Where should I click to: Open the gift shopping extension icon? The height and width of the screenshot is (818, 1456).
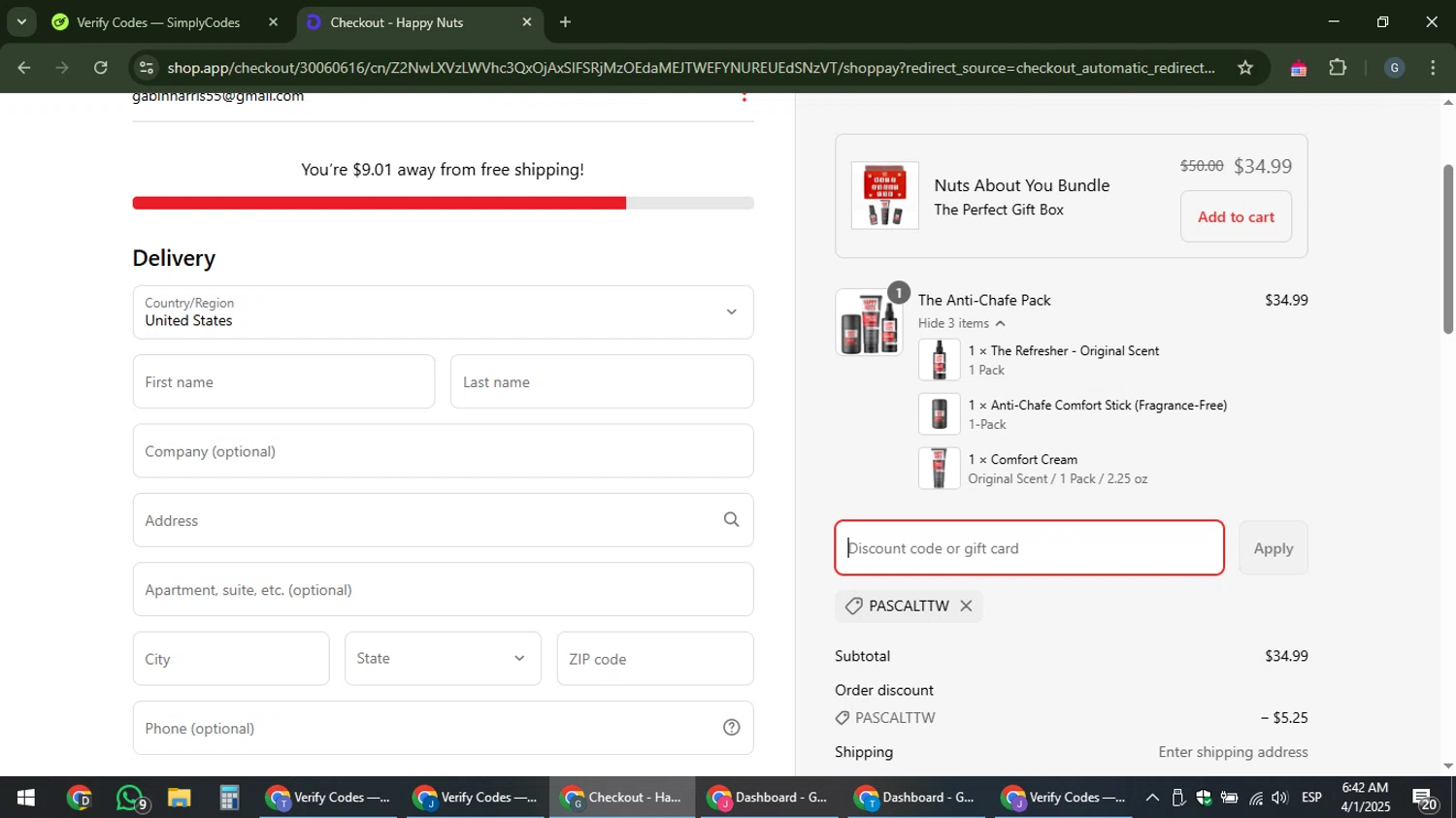tap(1298, 68)
